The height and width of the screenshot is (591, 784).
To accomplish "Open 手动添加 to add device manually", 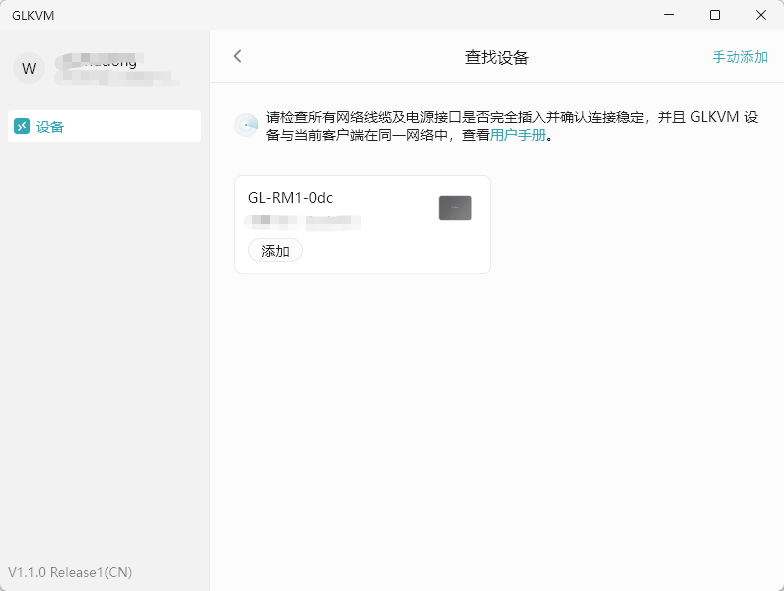I will (x=740, y=57).
